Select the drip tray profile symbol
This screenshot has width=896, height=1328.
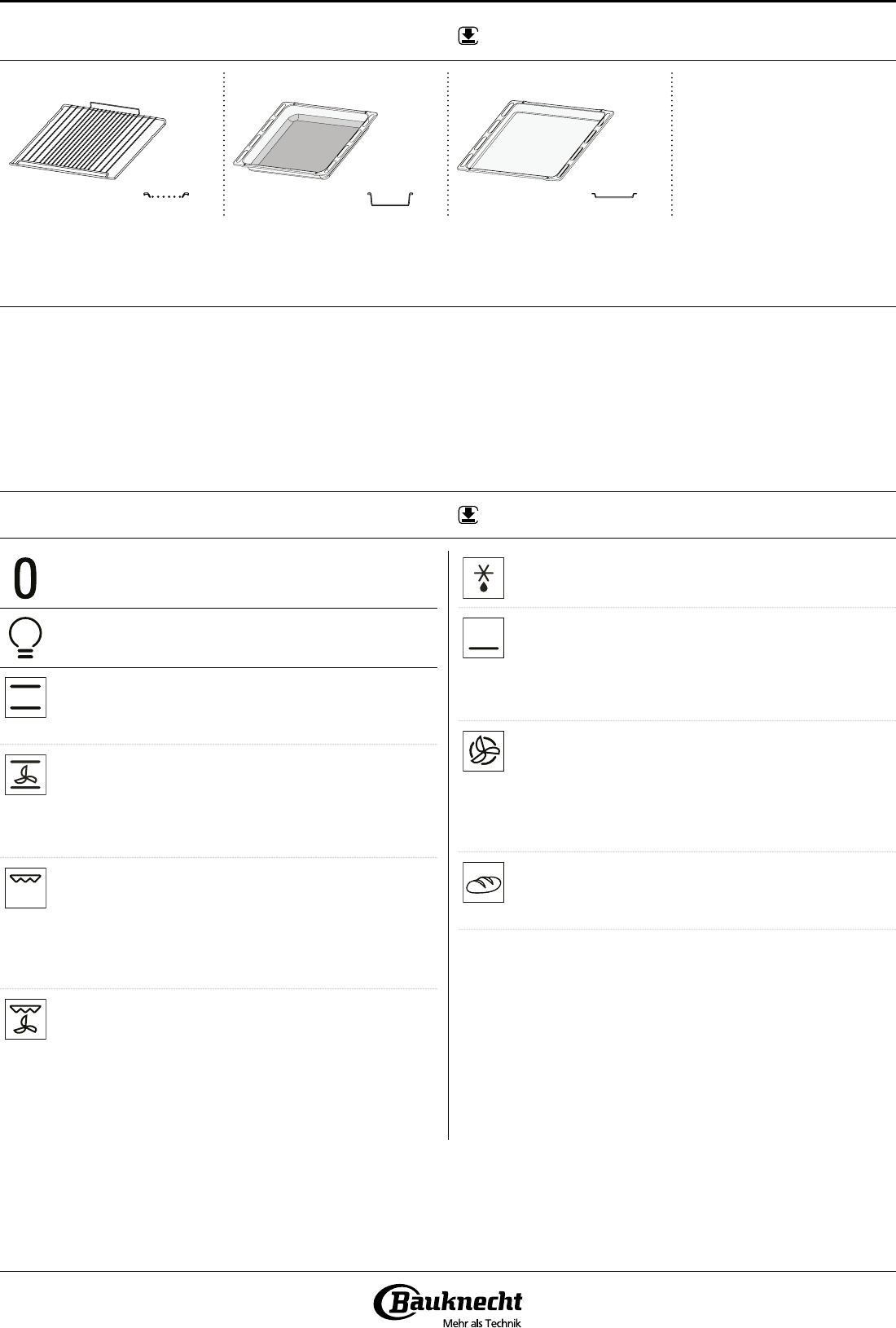391,200
